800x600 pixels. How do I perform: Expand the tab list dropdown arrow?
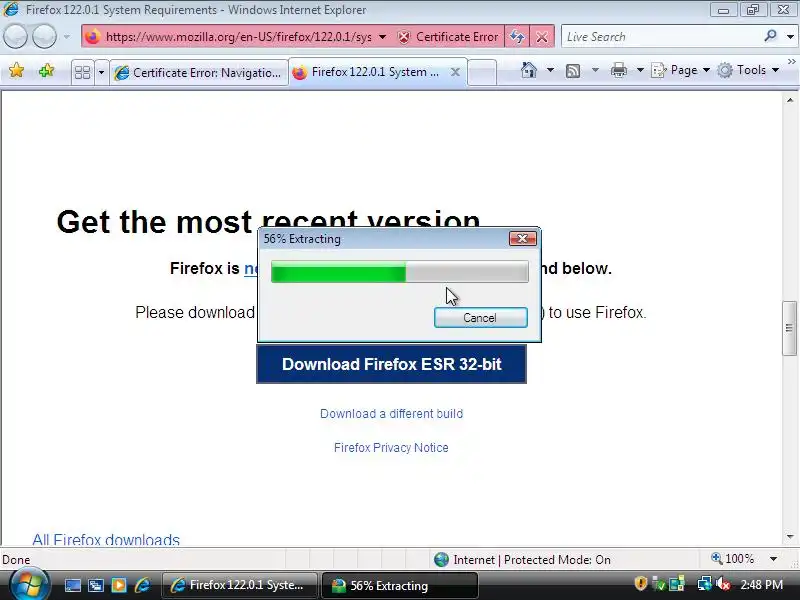click(x=101, y=72)
